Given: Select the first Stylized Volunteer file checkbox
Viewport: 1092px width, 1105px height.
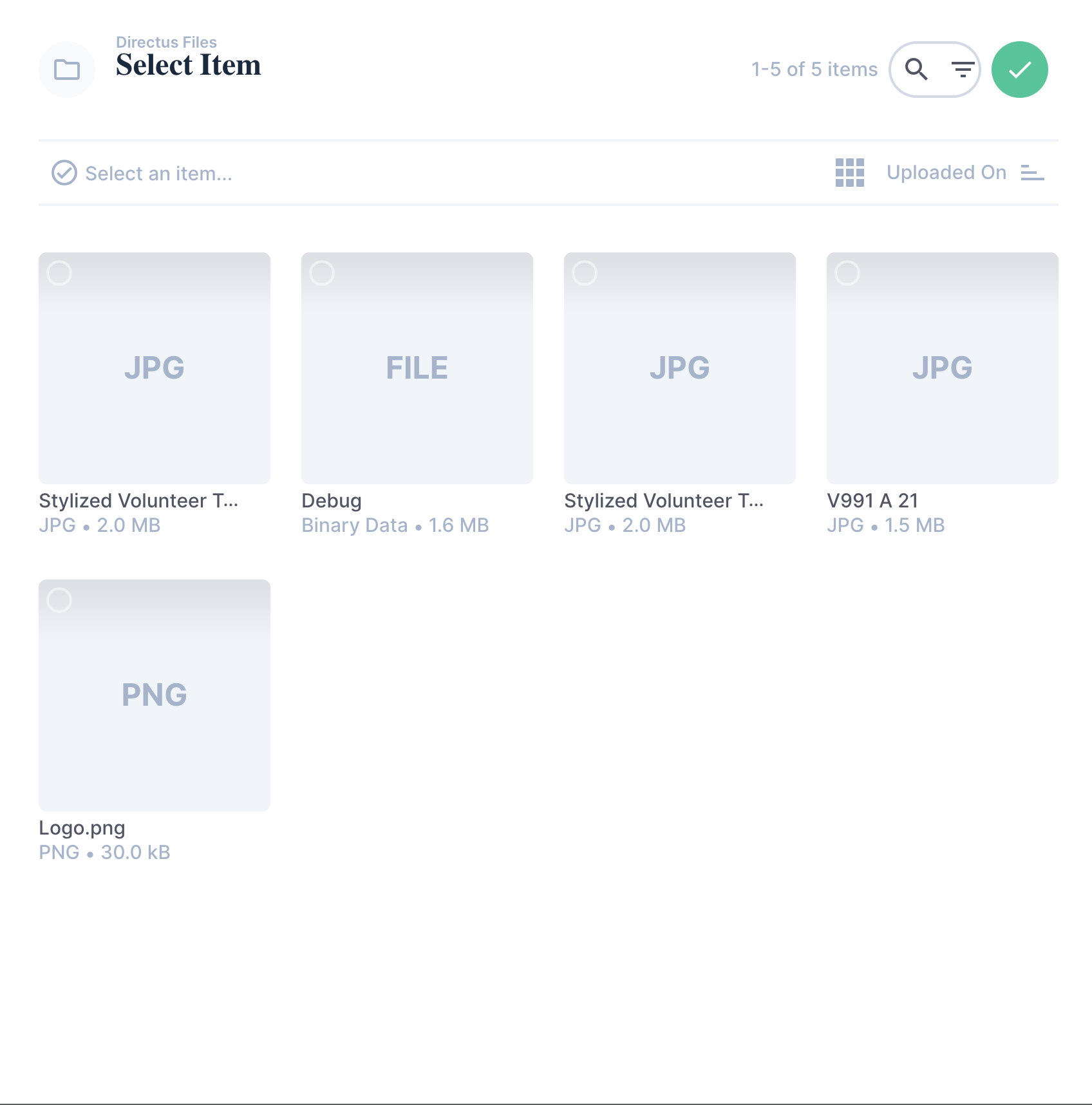Looking at the screenshot, I should point(59,273).
